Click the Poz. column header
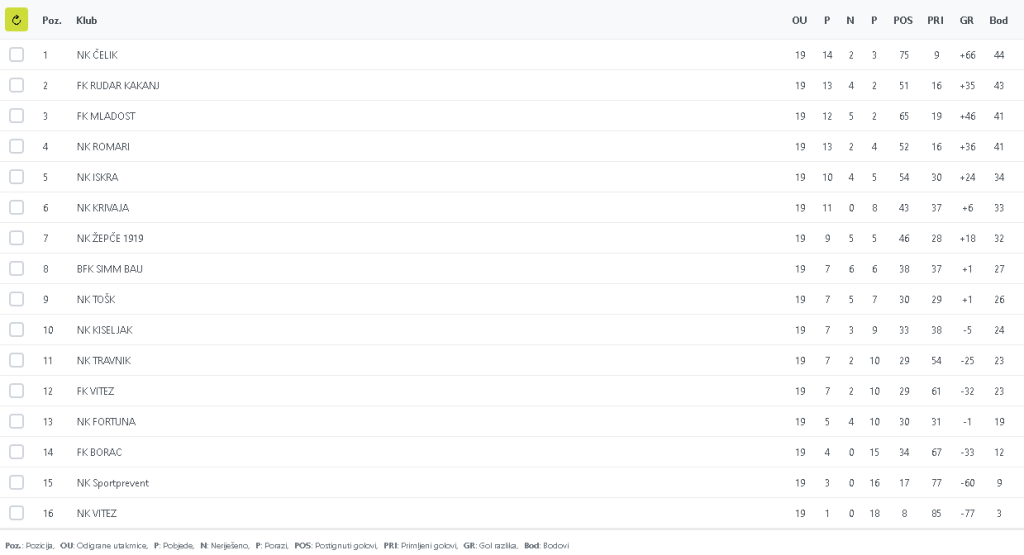This screenshot has height=555, width=1024. pyautogui.click(x=52, y=21)
